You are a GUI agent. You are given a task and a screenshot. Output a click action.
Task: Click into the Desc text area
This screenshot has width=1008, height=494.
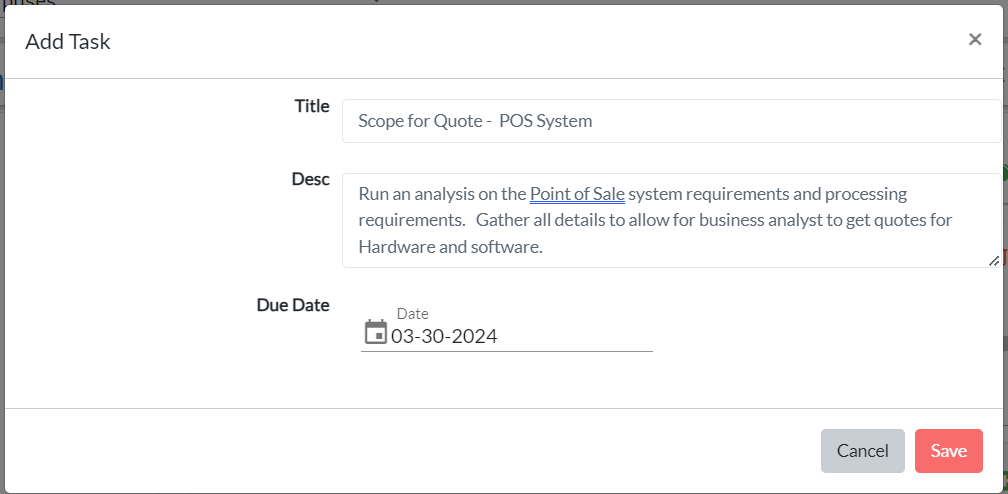(x=671, y=220)
